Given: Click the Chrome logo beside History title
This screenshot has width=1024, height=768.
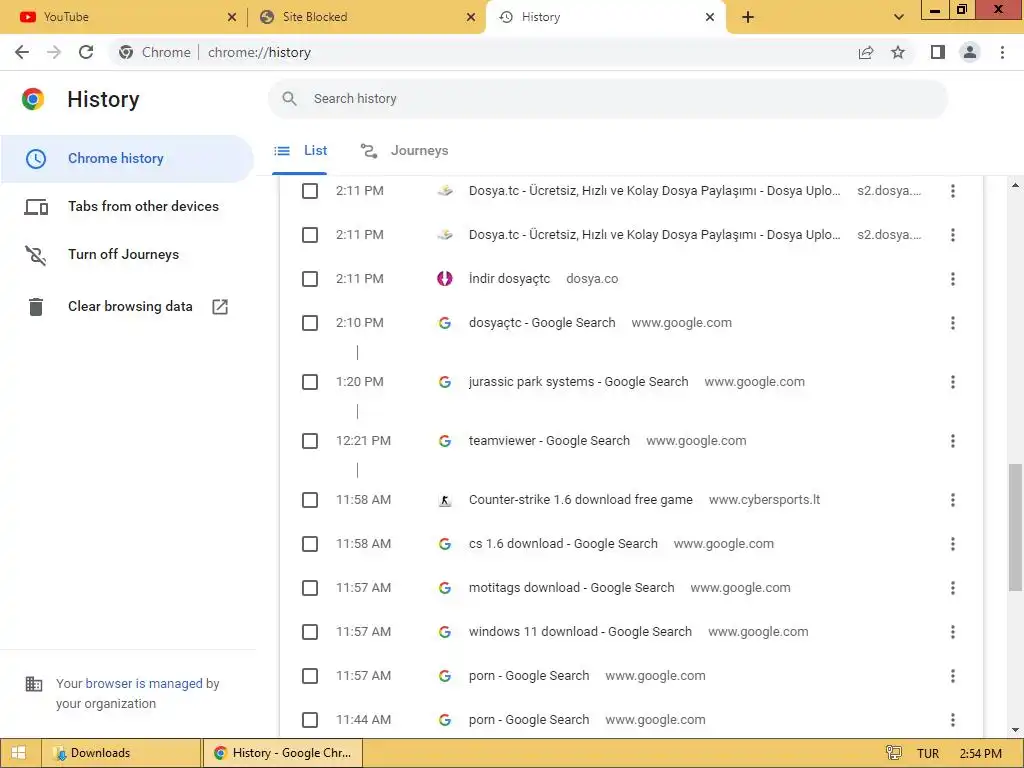Looking at the screenshot, I should tap(33, 99).
